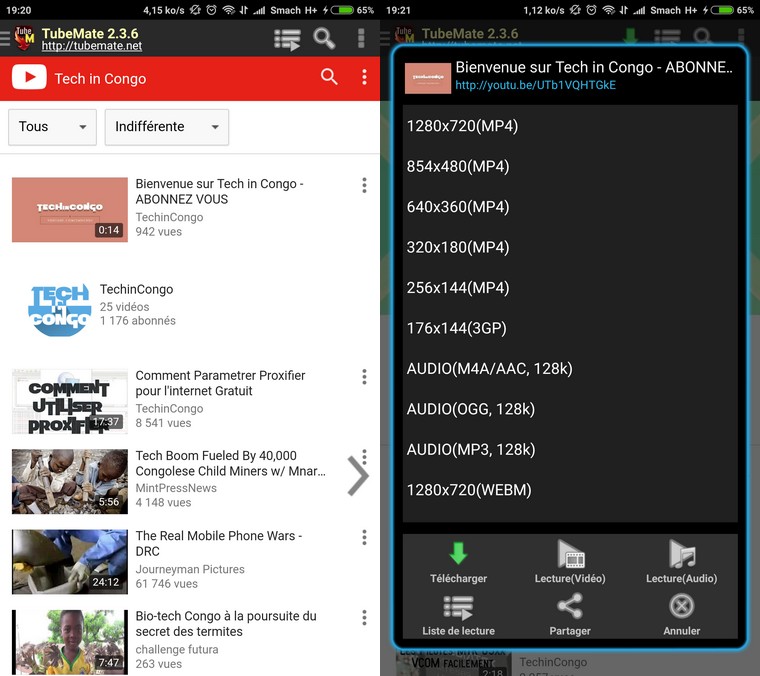Tap MintPressNews uploader name
Screen dimensions: 760x676
pos(176,488)
